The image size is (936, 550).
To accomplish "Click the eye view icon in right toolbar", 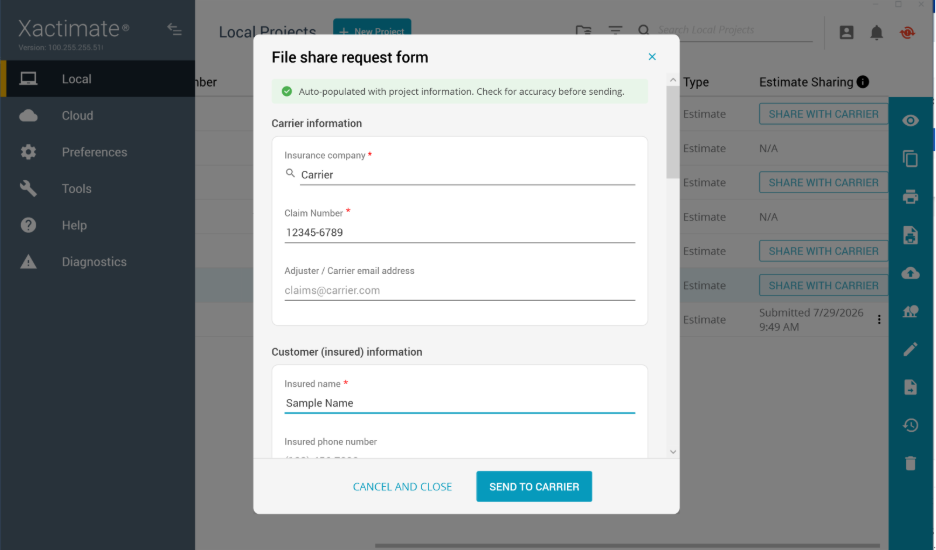I will (x=910, y=121).
